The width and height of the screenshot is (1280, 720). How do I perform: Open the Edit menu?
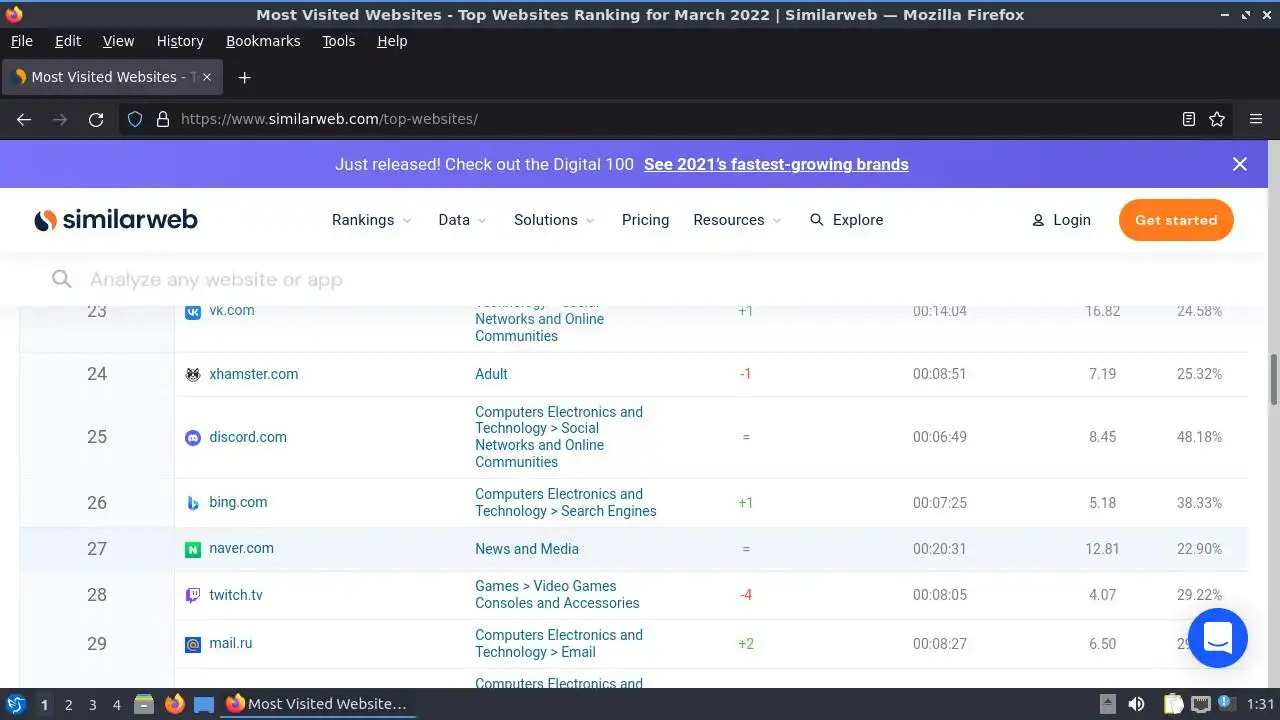tap(68, 41)
